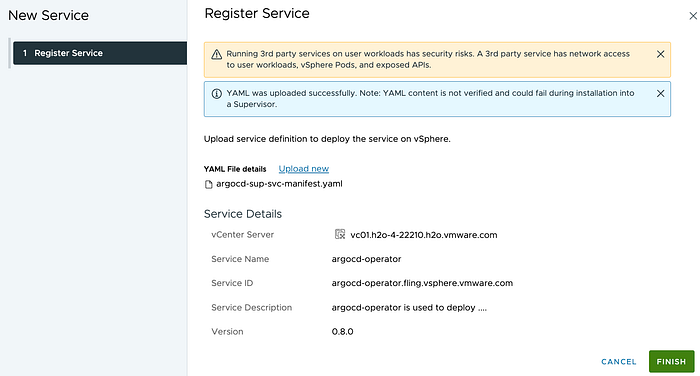Image resolution: width=700 pixels, height=376 pixels.
Task: Select the Register Service wizard step
Action: pos(100,53)
